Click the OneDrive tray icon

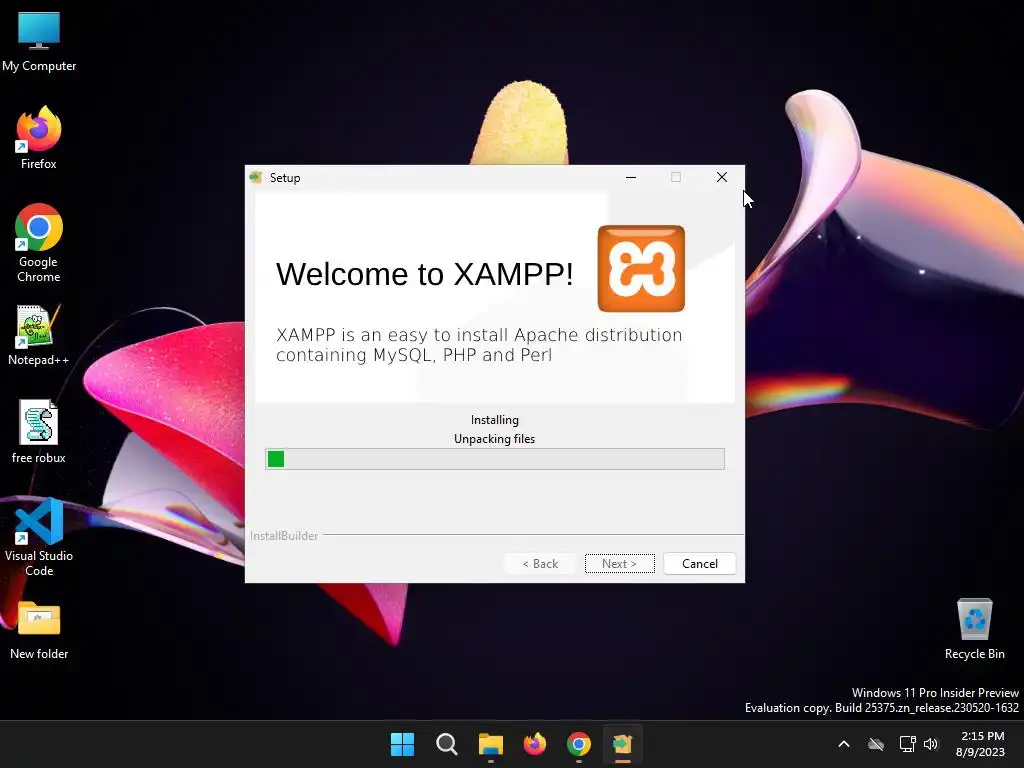point(876,744)
